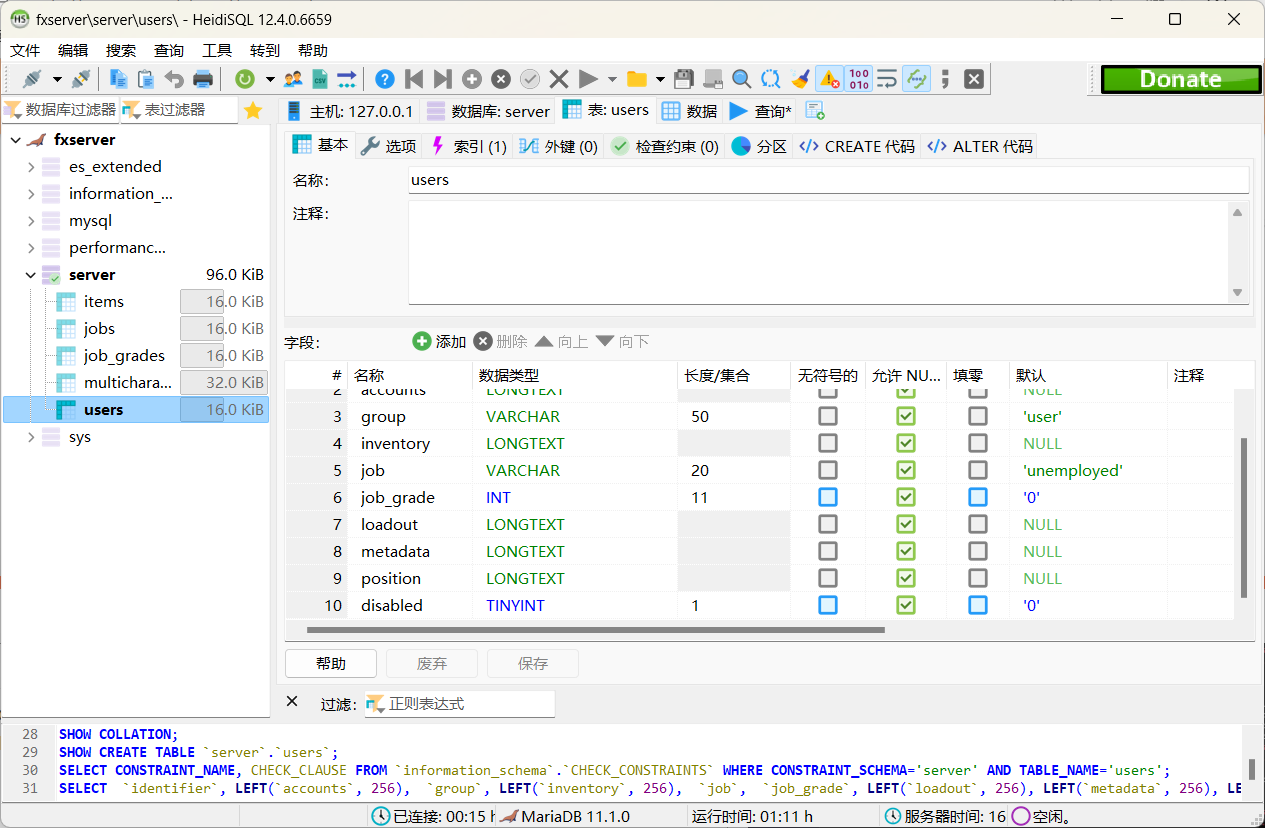Click the 名称 input containing users
The width and height of the screenshot is (1265, 828).
(x=828, y=180)
